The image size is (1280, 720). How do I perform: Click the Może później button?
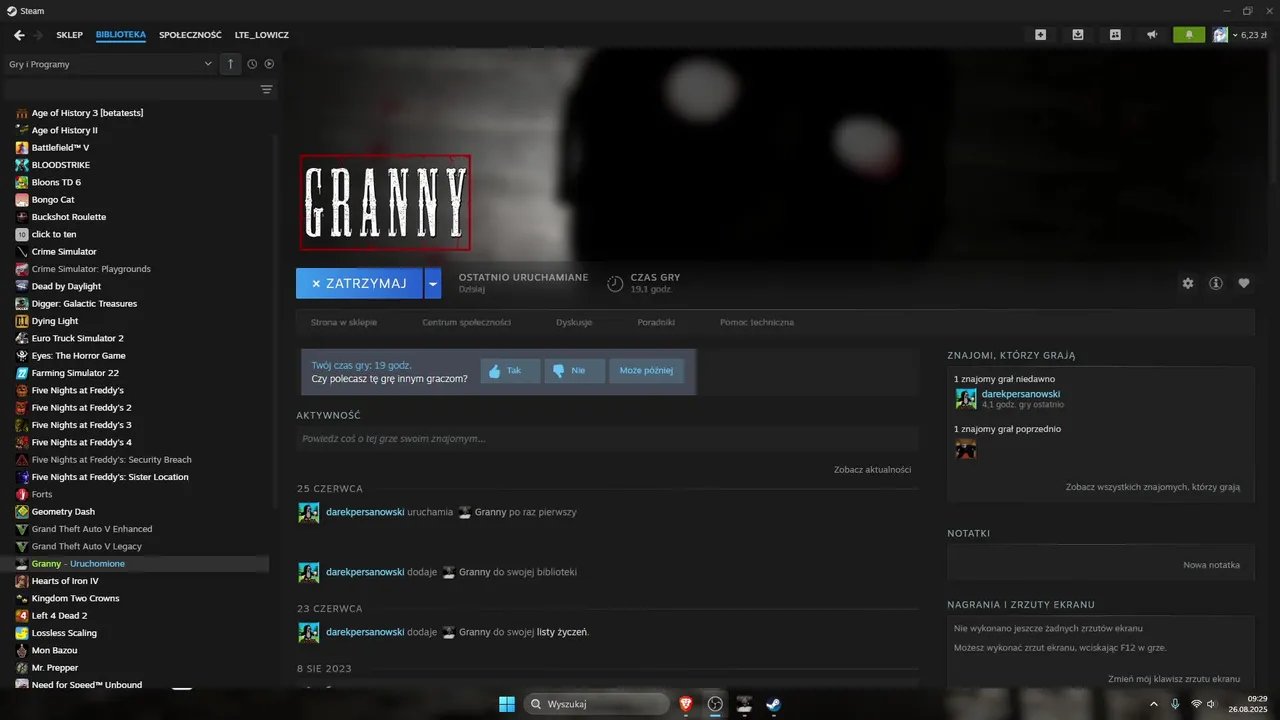tap(646, 371)
